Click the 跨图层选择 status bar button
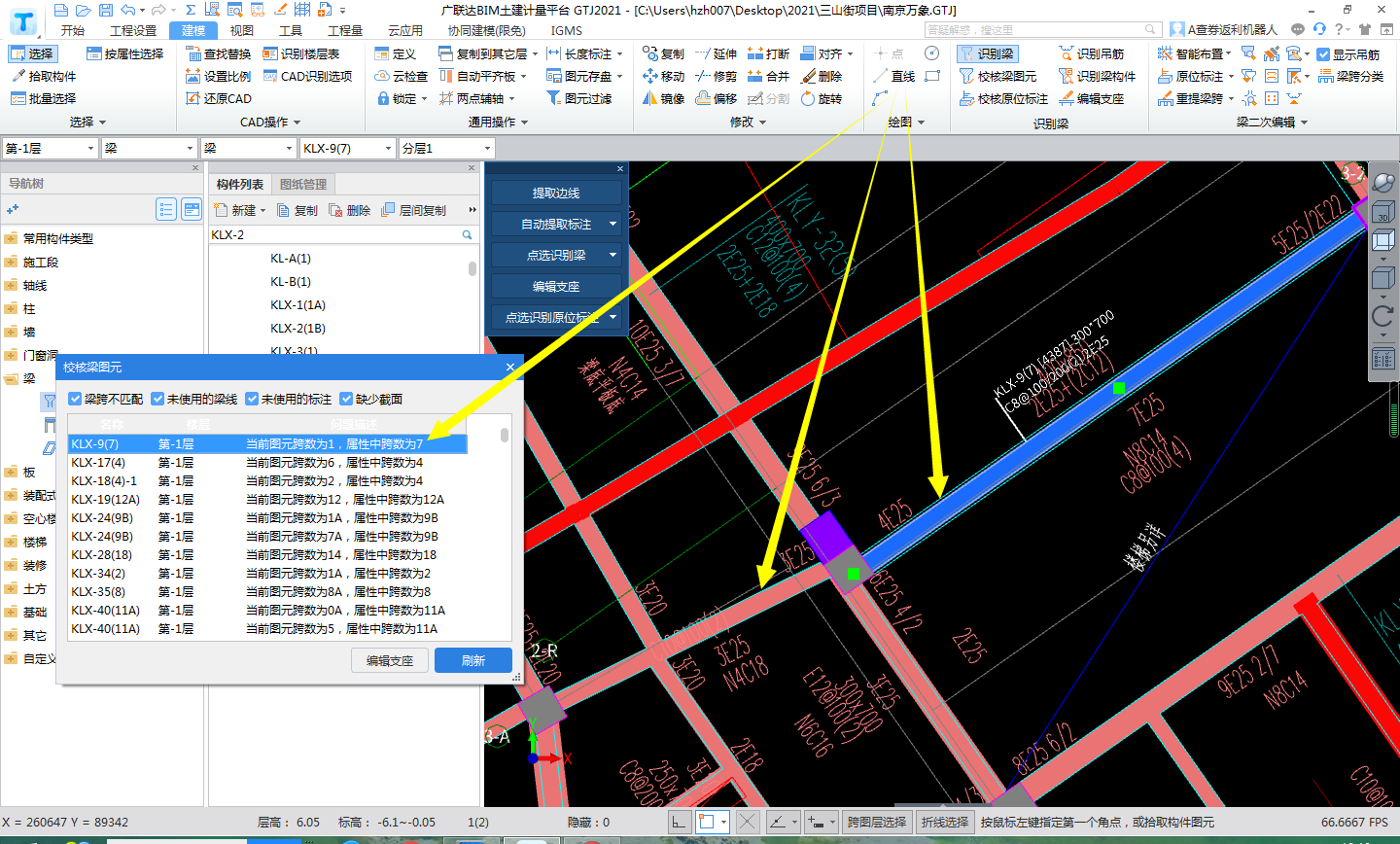 click(877, 822)
